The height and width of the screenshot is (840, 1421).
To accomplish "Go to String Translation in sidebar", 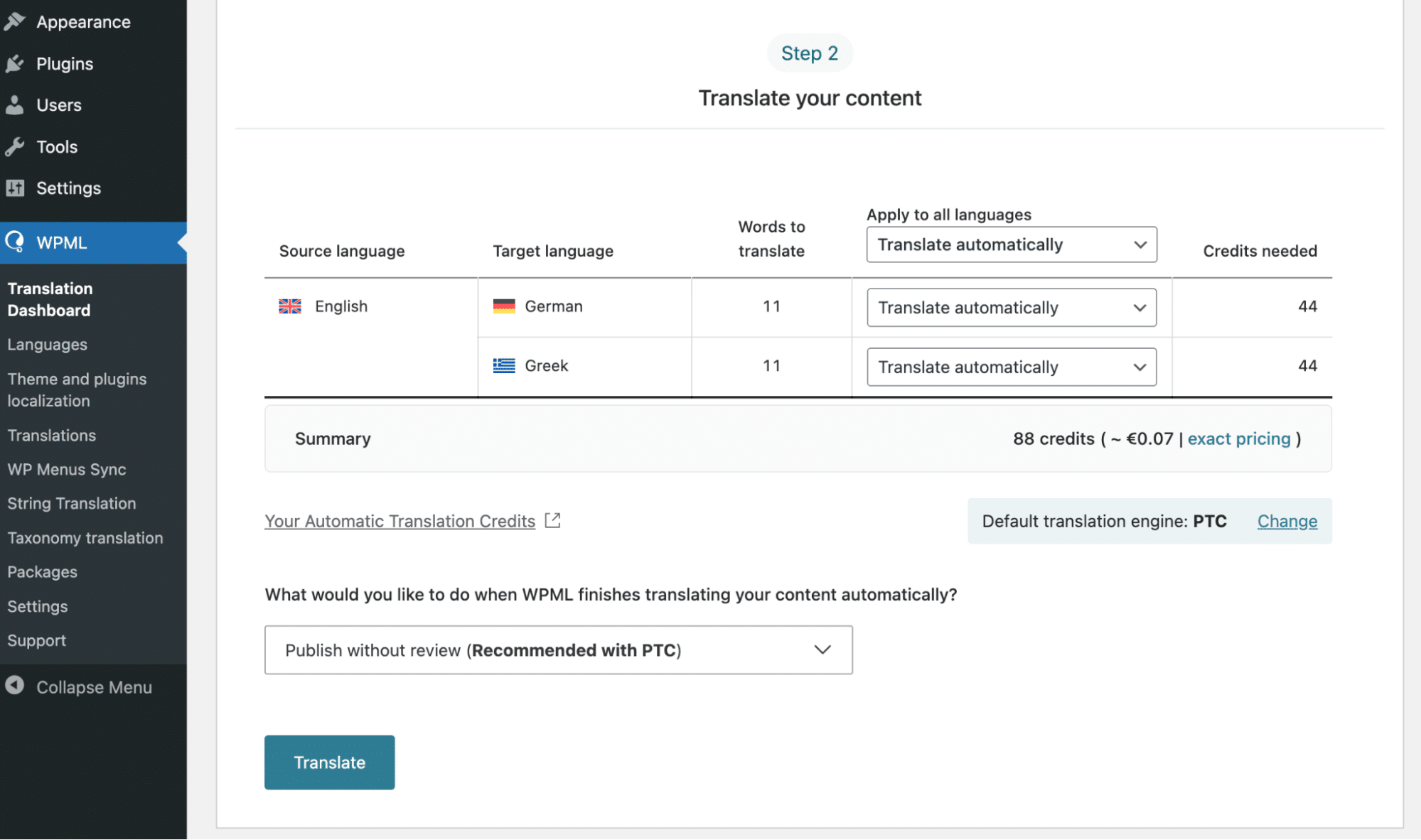I will 72,504.
